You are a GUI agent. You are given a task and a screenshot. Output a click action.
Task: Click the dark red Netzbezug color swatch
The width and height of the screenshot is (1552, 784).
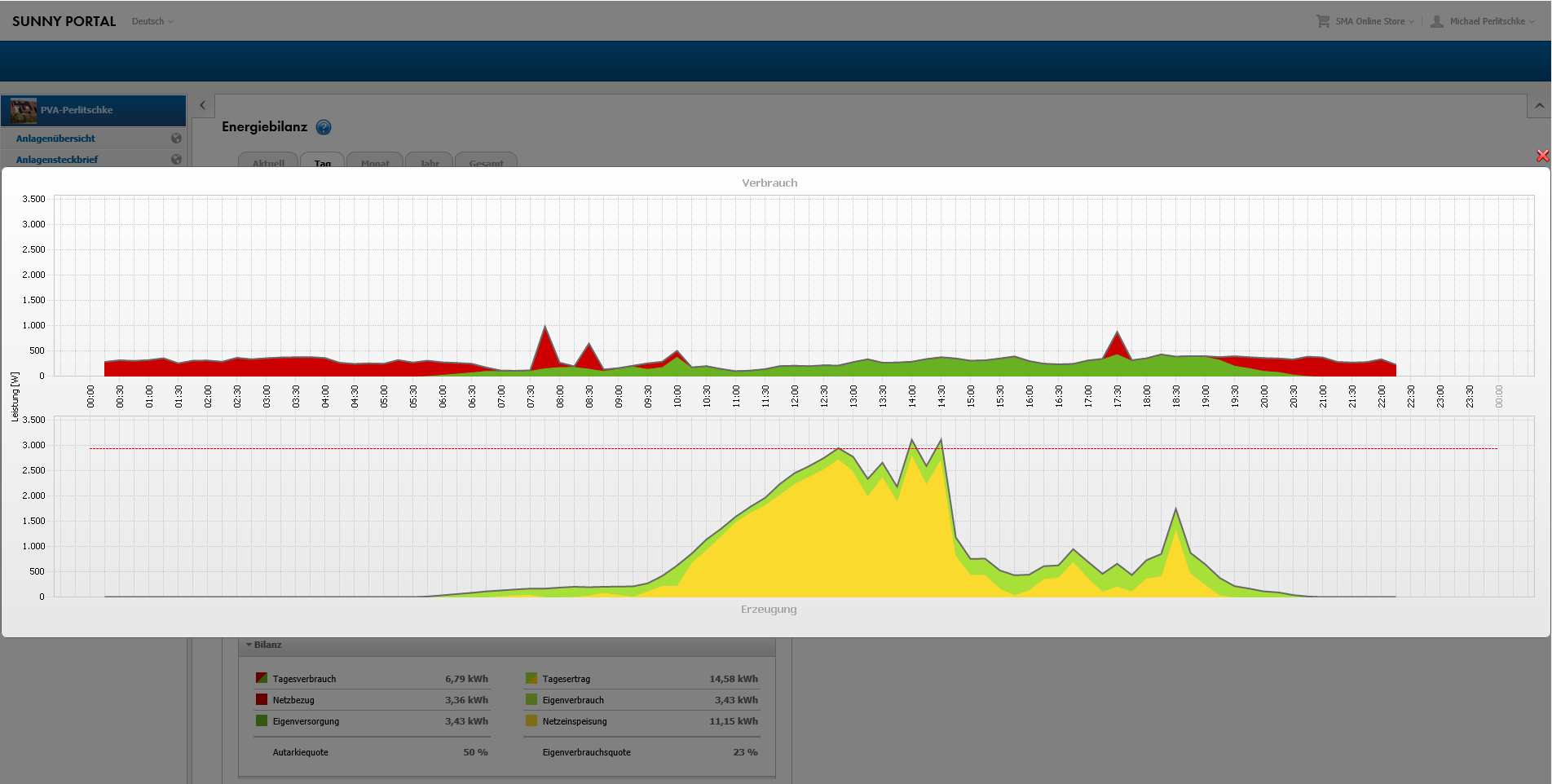click(262, 700)
